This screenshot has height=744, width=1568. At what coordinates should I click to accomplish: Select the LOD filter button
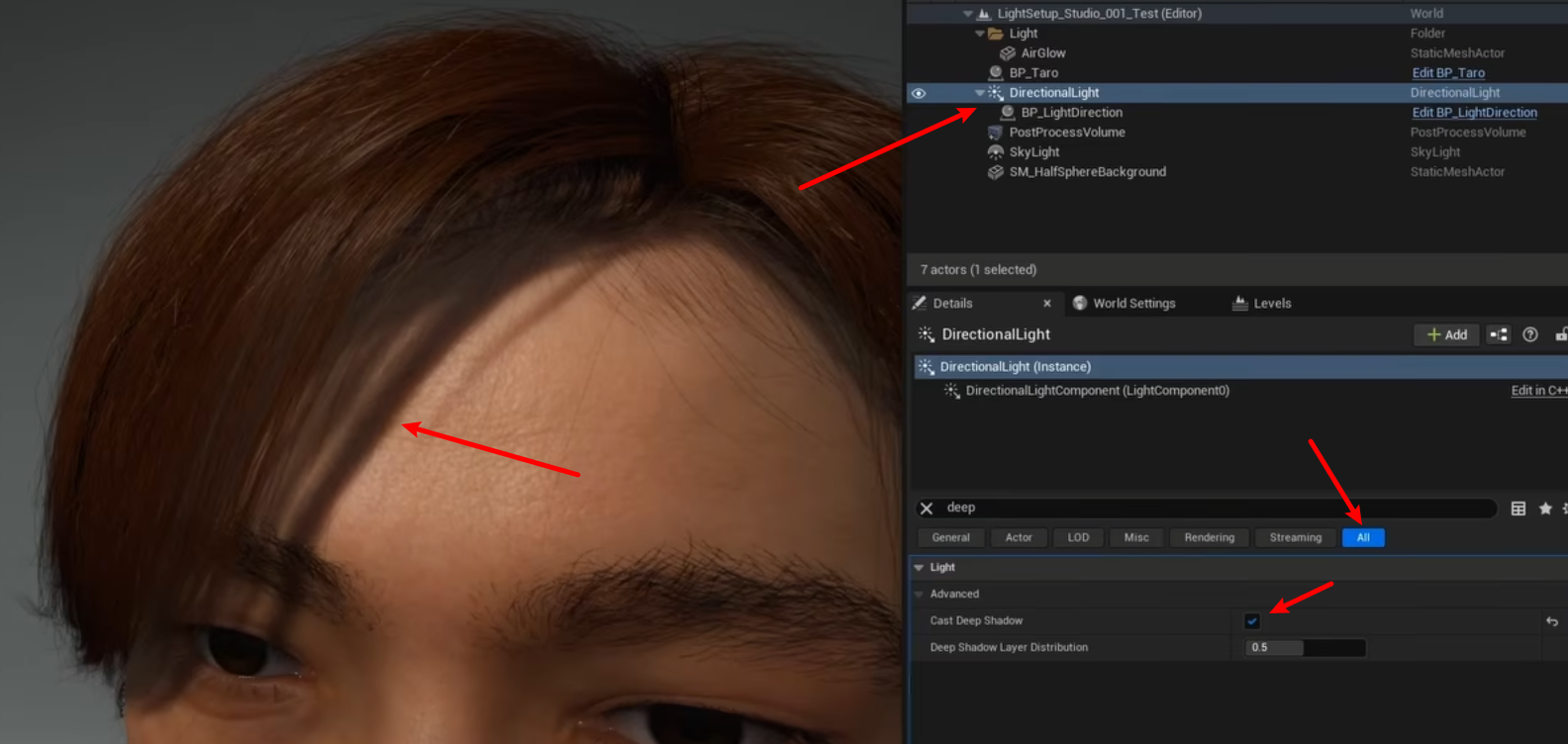point(1078,538)
